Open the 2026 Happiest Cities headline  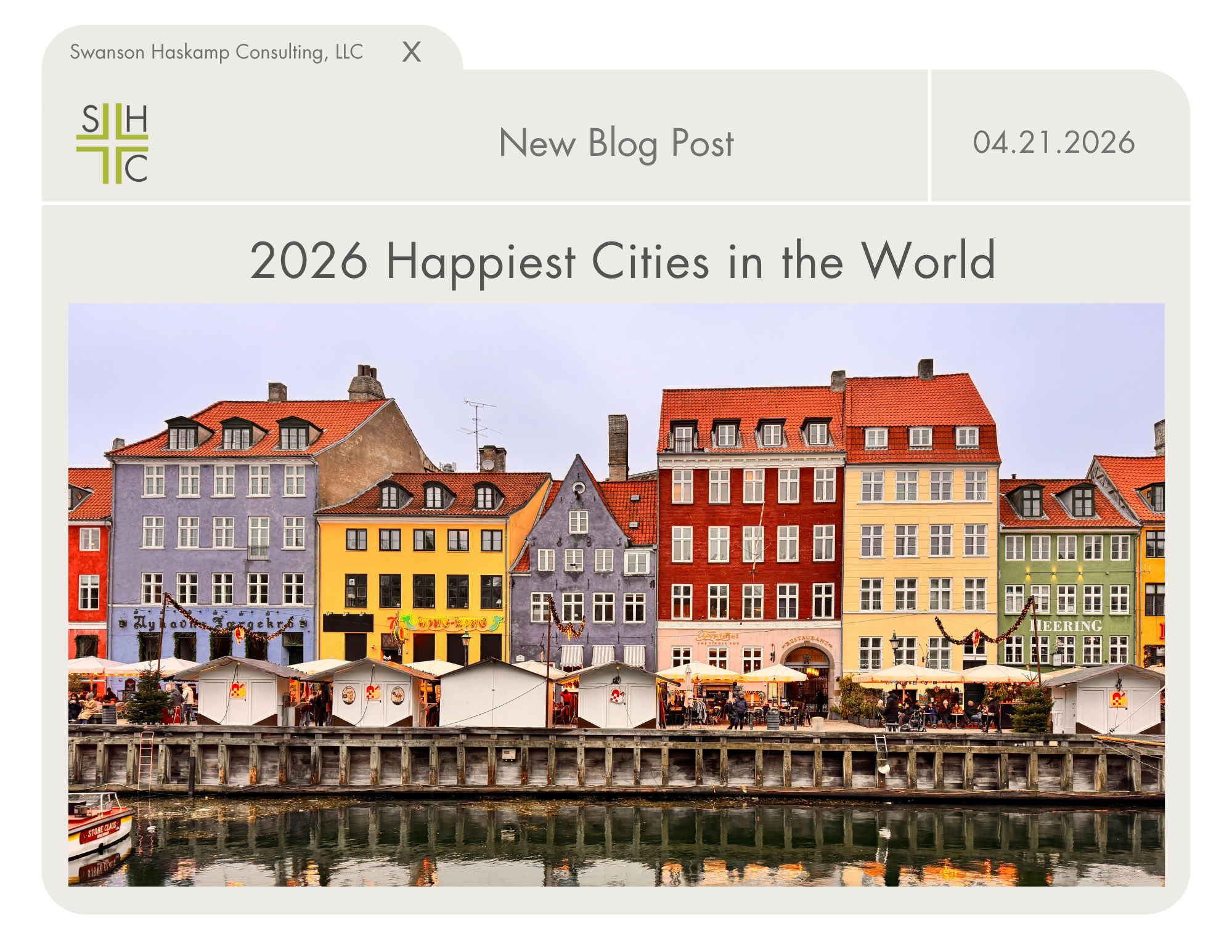click(x=622, y=261)
